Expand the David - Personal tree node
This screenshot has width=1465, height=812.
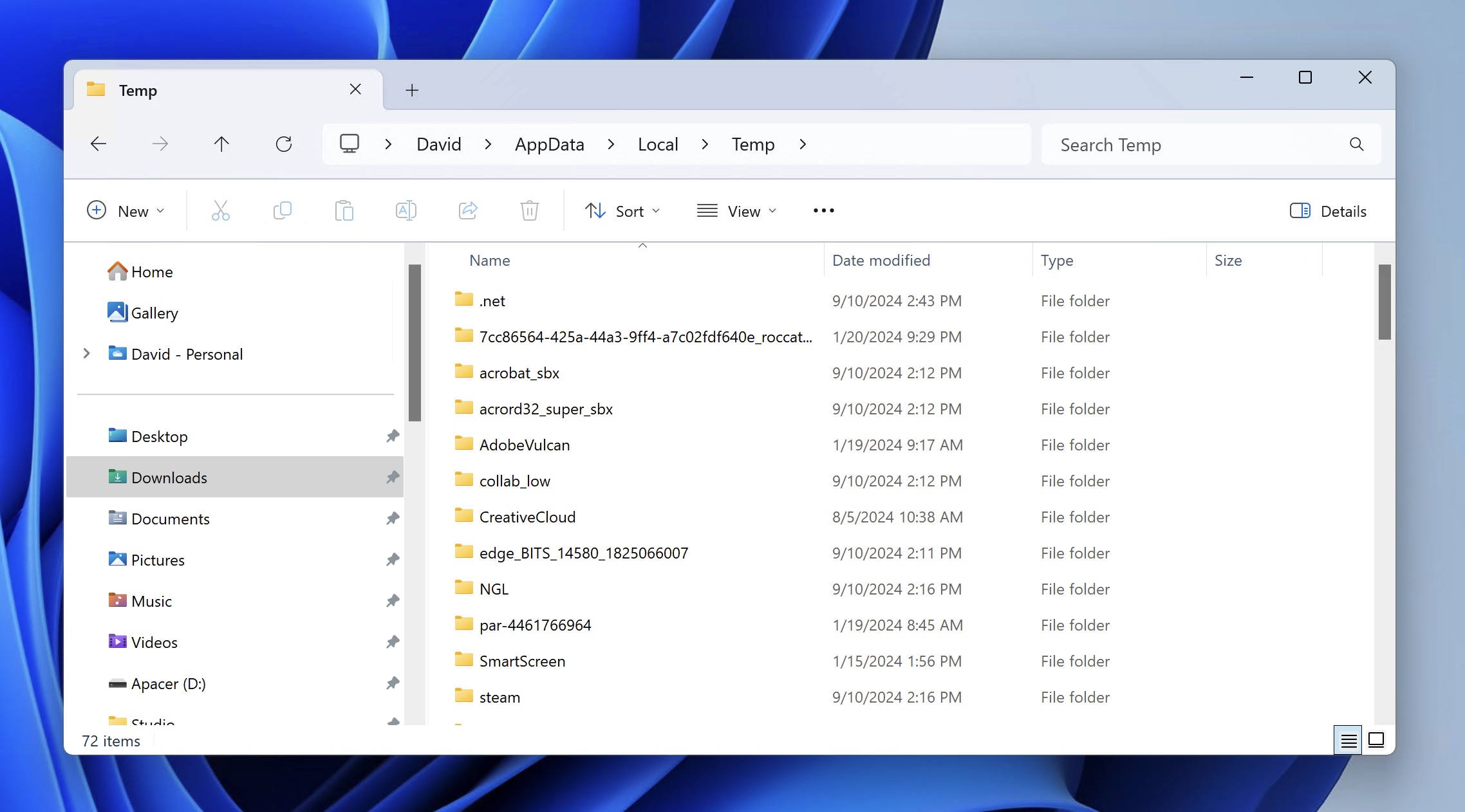pyautogui.click(x=86, y=353)
